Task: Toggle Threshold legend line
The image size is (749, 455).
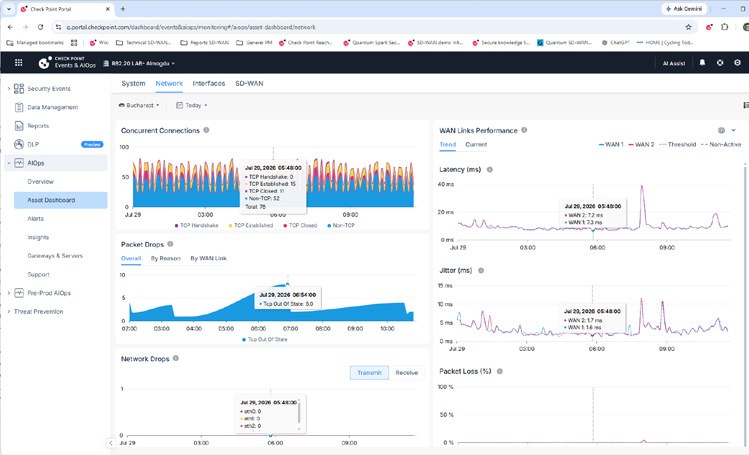Action: coord(677,144)
